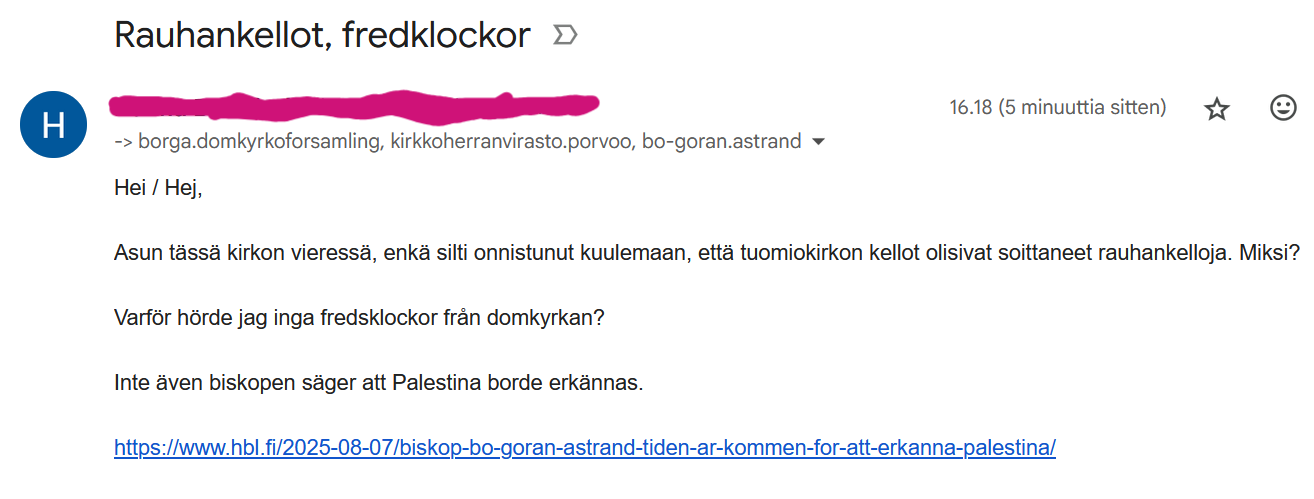Click the line Inte även biskopen säger

[x=376, y=382]
